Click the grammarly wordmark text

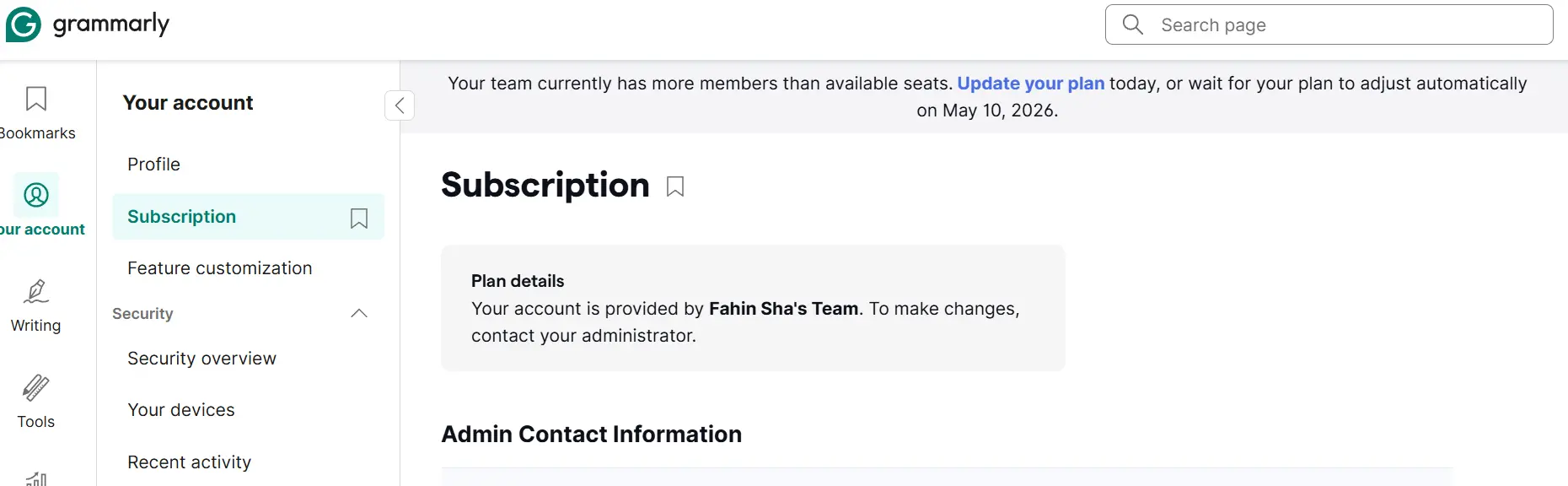point(111,24)
